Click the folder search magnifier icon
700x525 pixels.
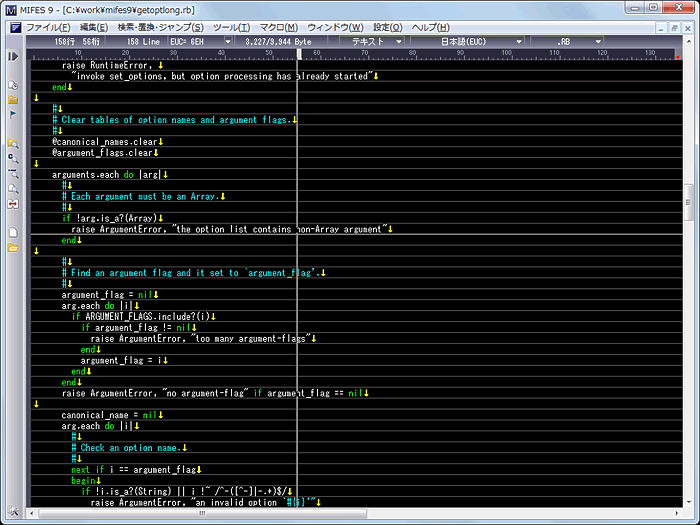13,143
